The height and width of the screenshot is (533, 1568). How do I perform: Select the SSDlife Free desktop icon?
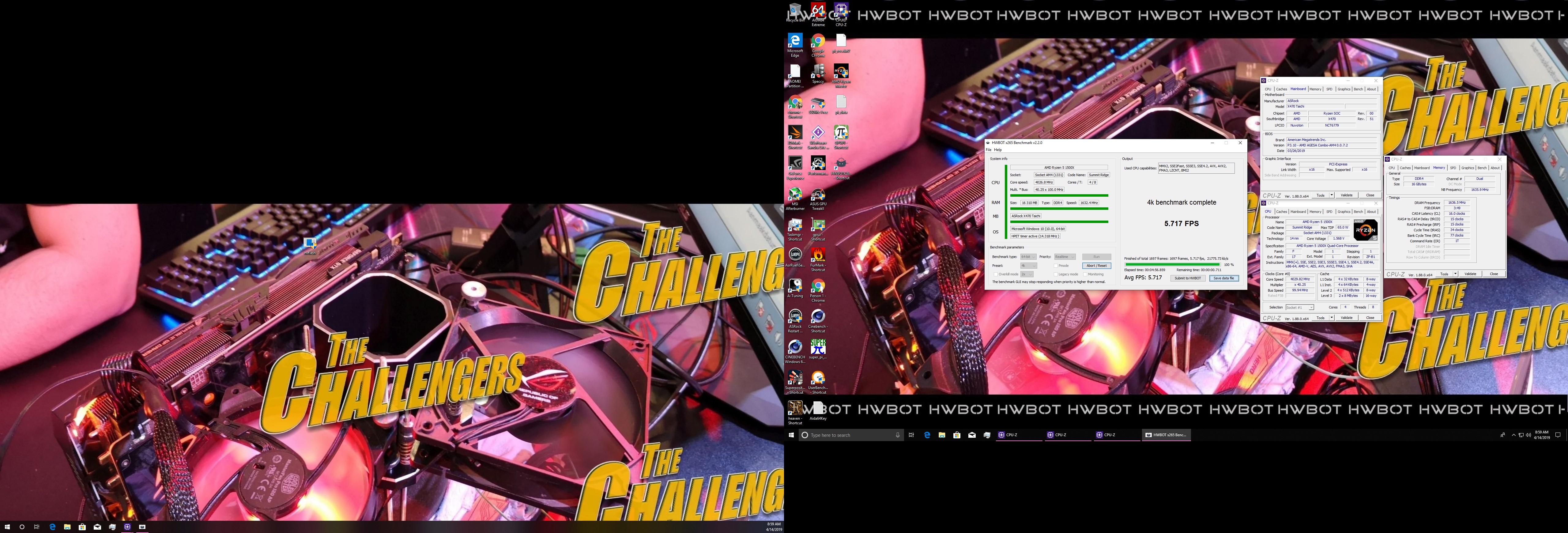[x=818, y=105]
